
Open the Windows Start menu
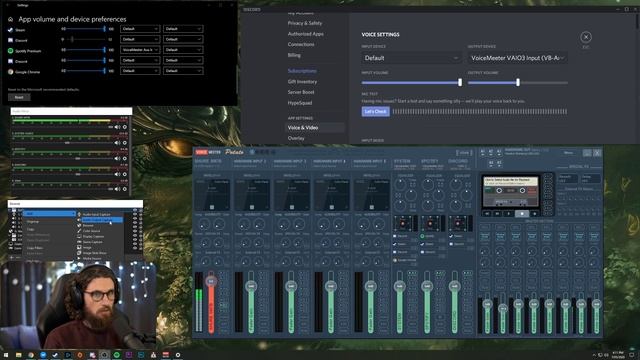pos(6,356)
